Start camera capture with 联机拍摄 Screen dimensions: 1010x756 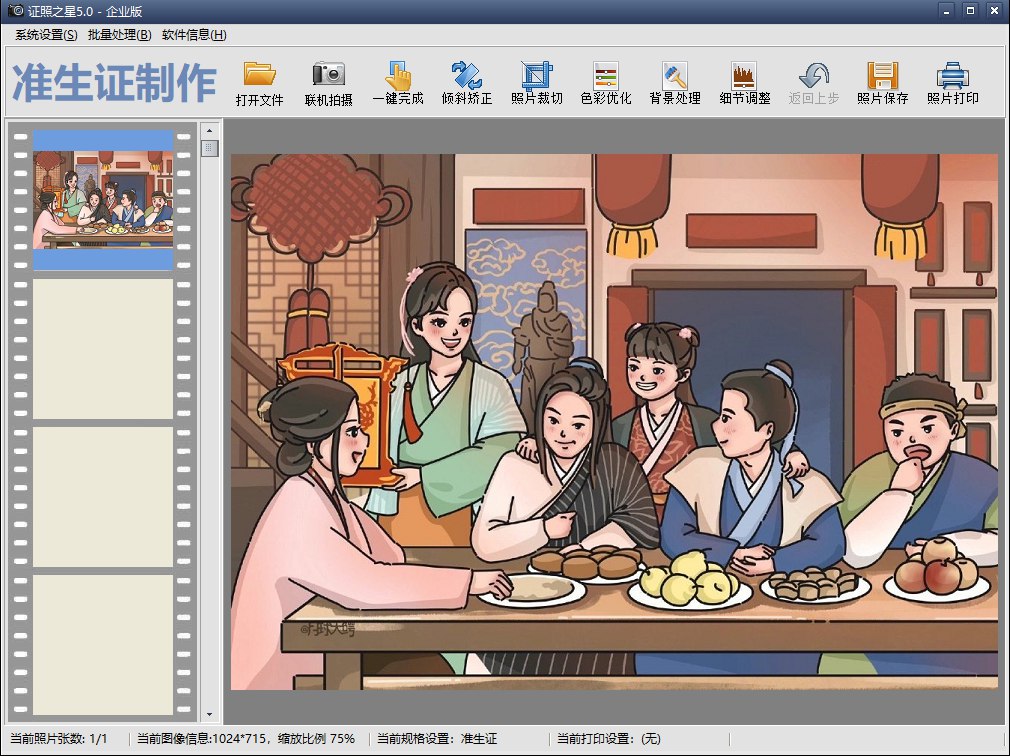coord(328,75)
